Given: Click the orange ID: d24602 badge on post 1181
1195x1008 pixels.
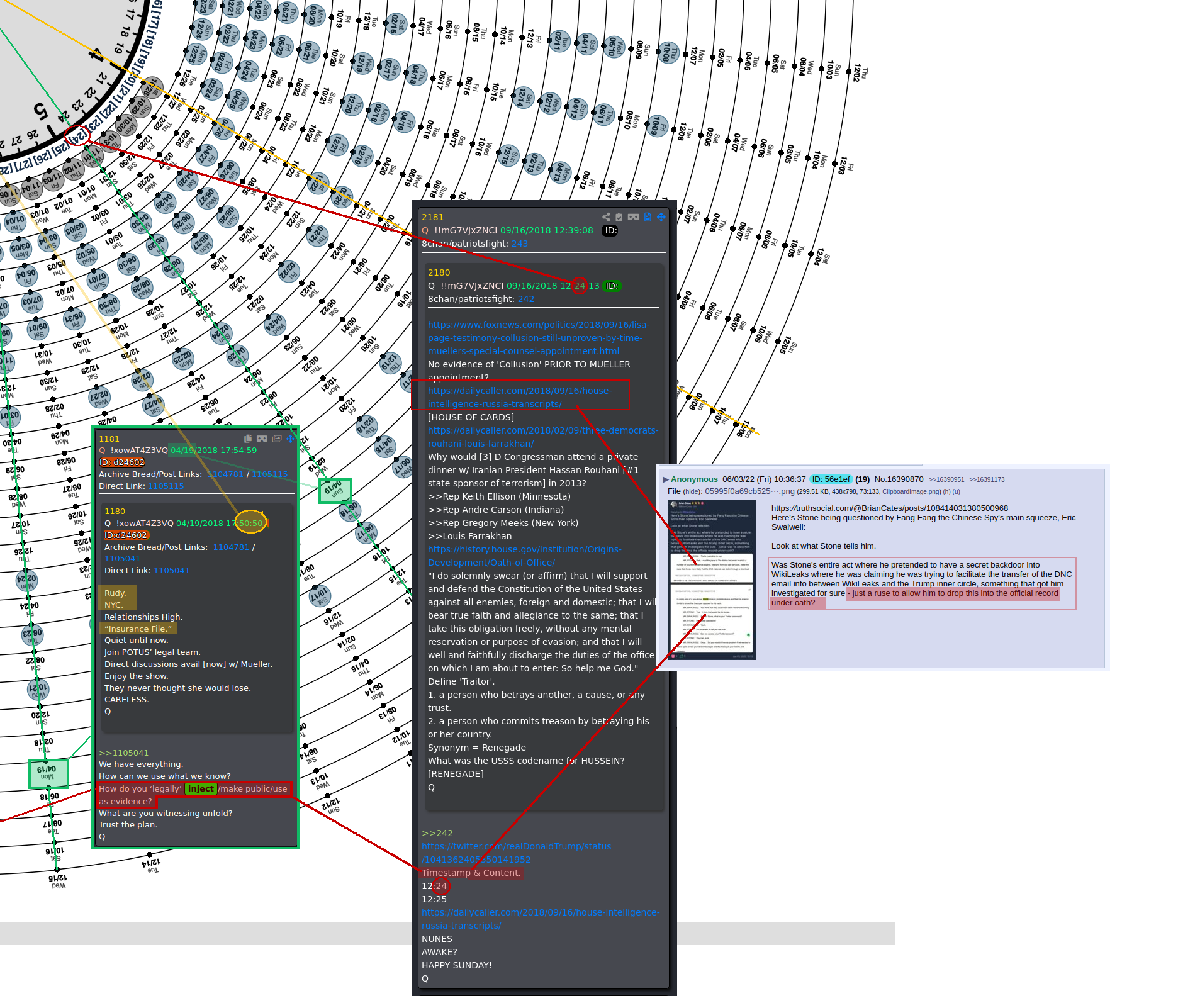Looking at the screenshot, I should (122, 462).
